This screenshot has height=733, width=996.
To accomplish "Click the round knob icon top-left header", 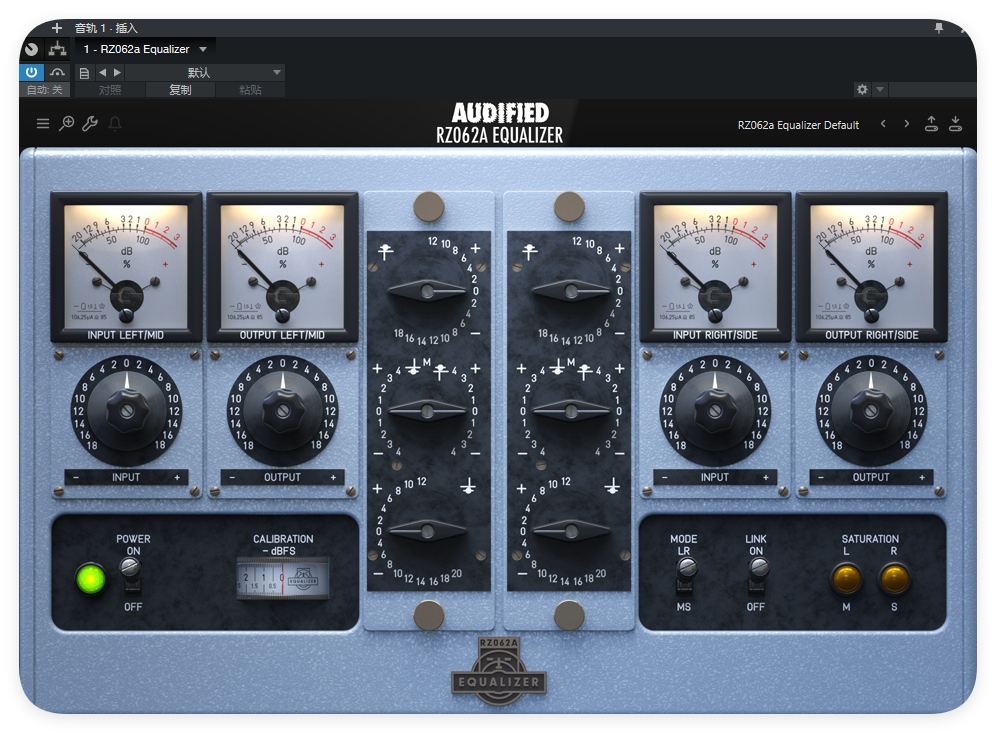I will click(31, 49).
